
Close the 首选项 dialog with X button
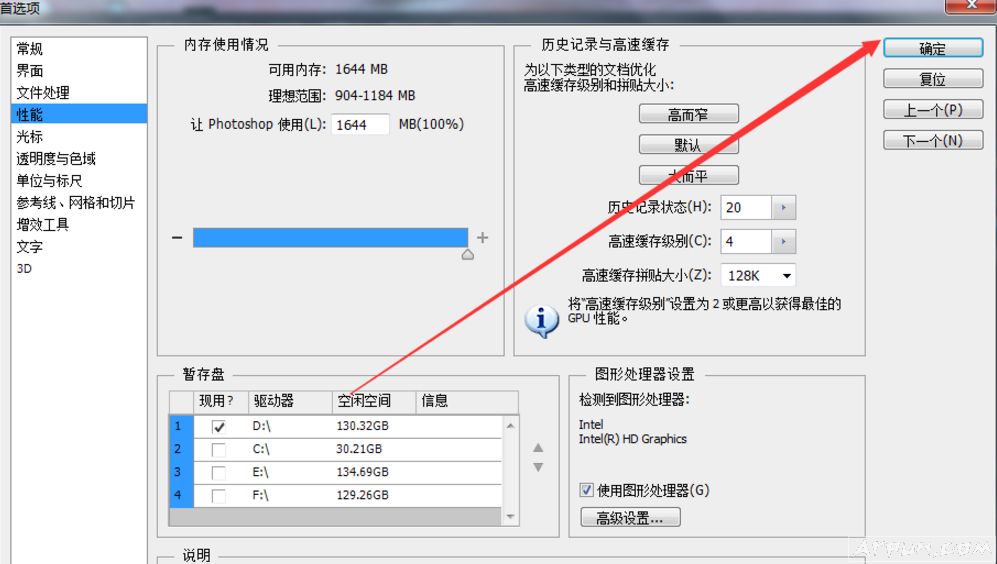(x=971, y=5)
